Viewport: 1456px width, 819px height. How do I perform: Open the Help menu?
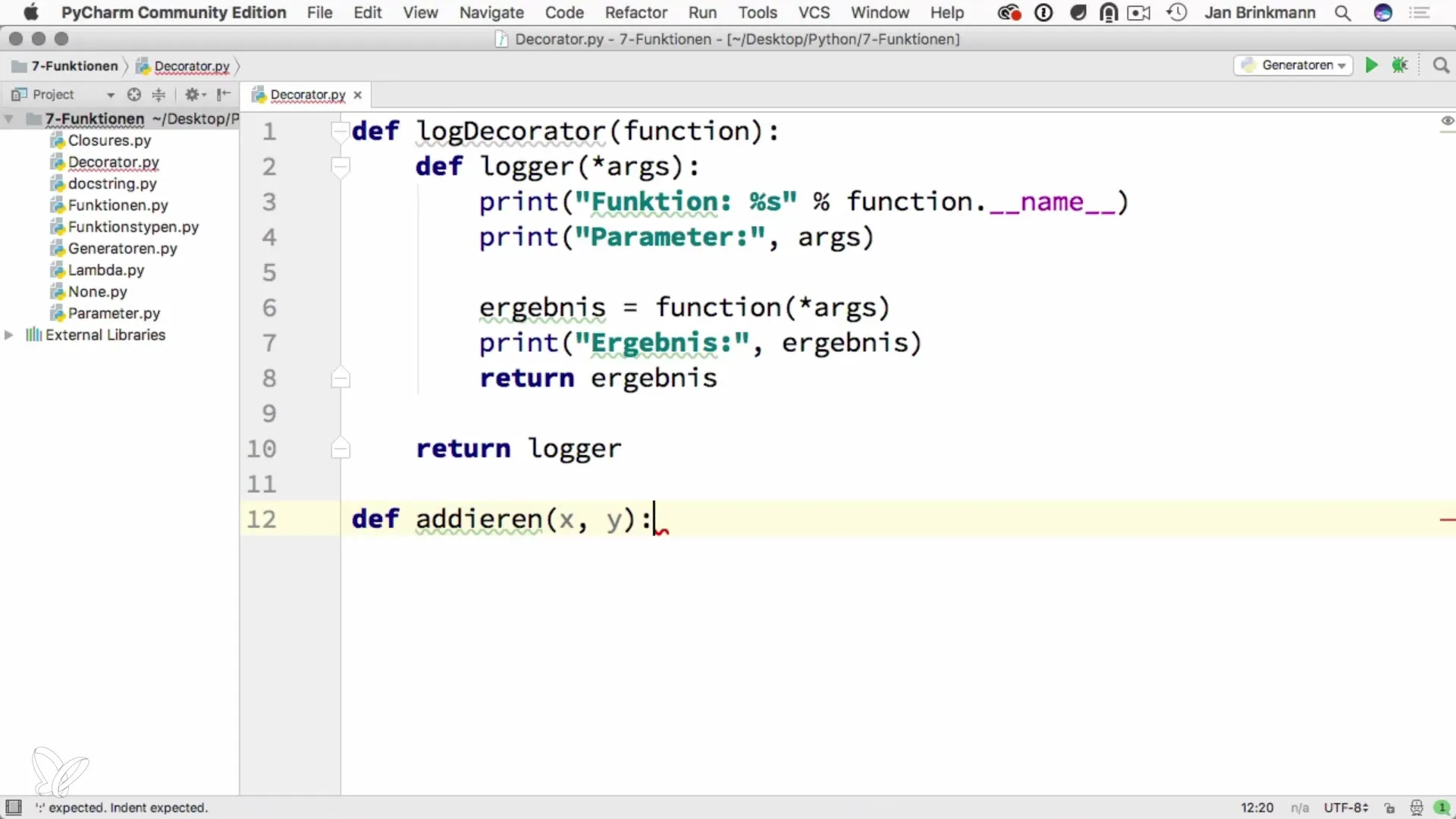coord(947,13)
